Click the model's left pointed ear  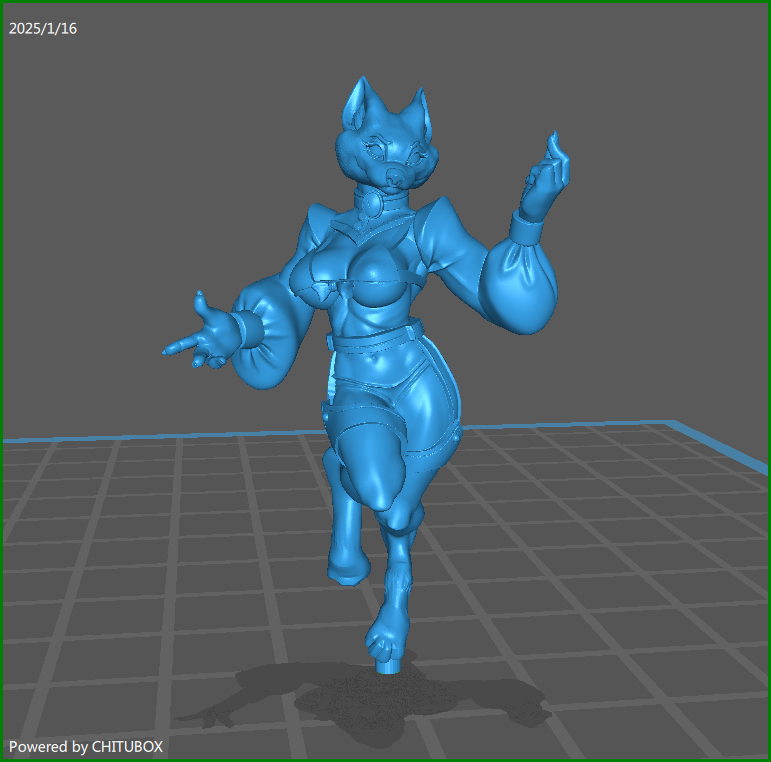[357, 101]
